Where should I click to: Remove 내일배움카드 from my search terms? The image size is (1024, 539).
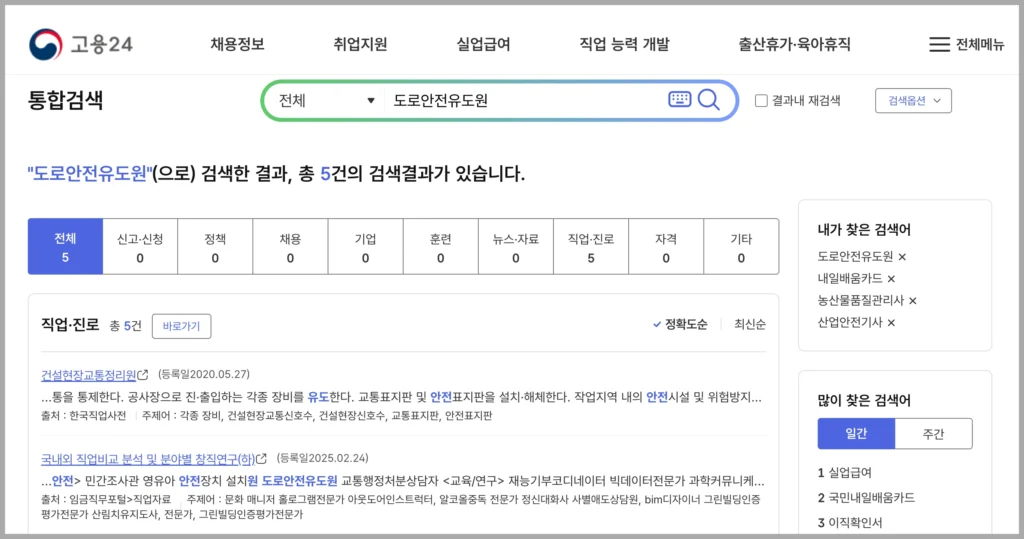coord(891,279)
